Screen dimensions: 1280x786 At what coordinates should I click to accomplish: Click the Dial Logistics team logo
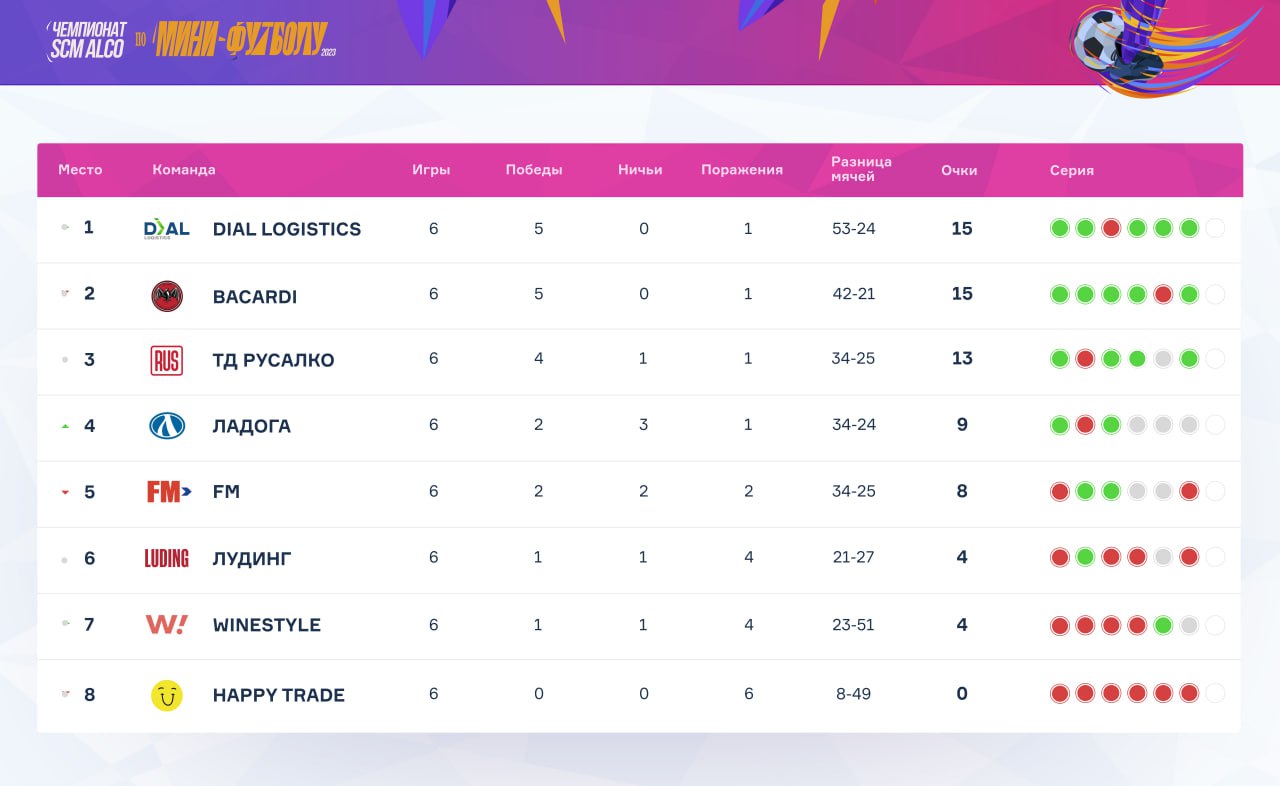pos(166,229)
